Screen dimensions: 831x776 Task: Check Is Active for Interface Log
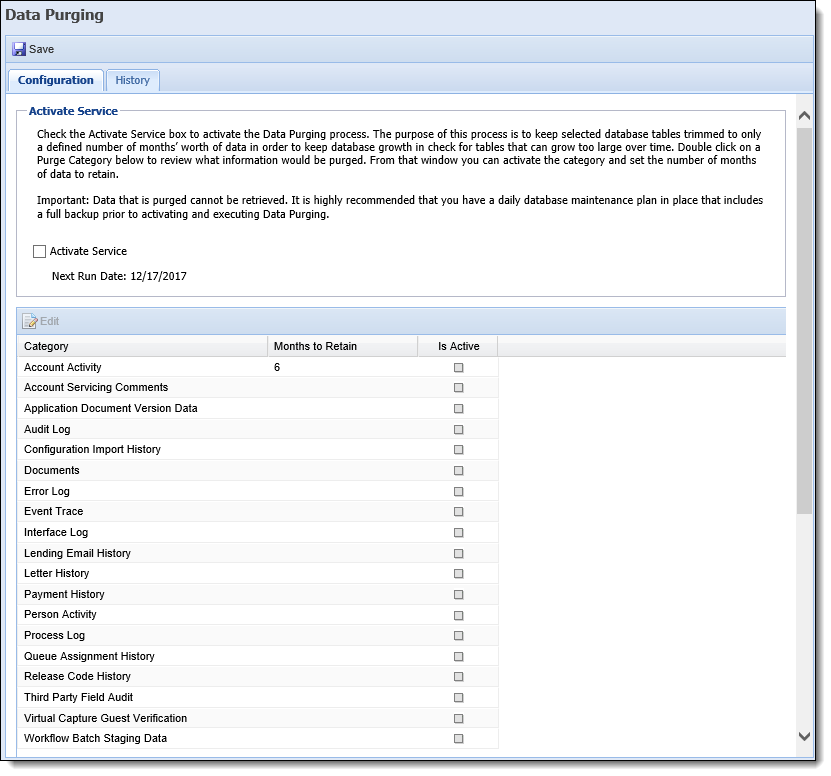click(x=458, y=533)
